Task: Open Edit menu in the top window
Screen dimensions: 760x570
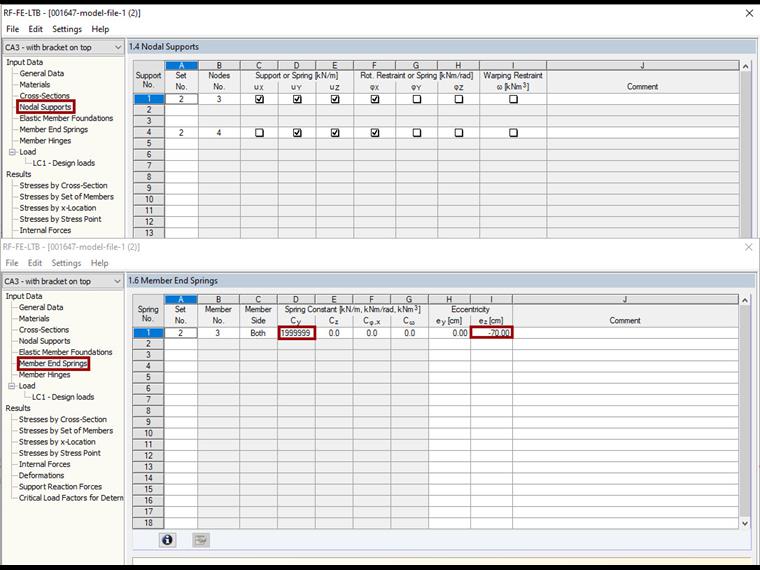Action: [x=35, y=29]
